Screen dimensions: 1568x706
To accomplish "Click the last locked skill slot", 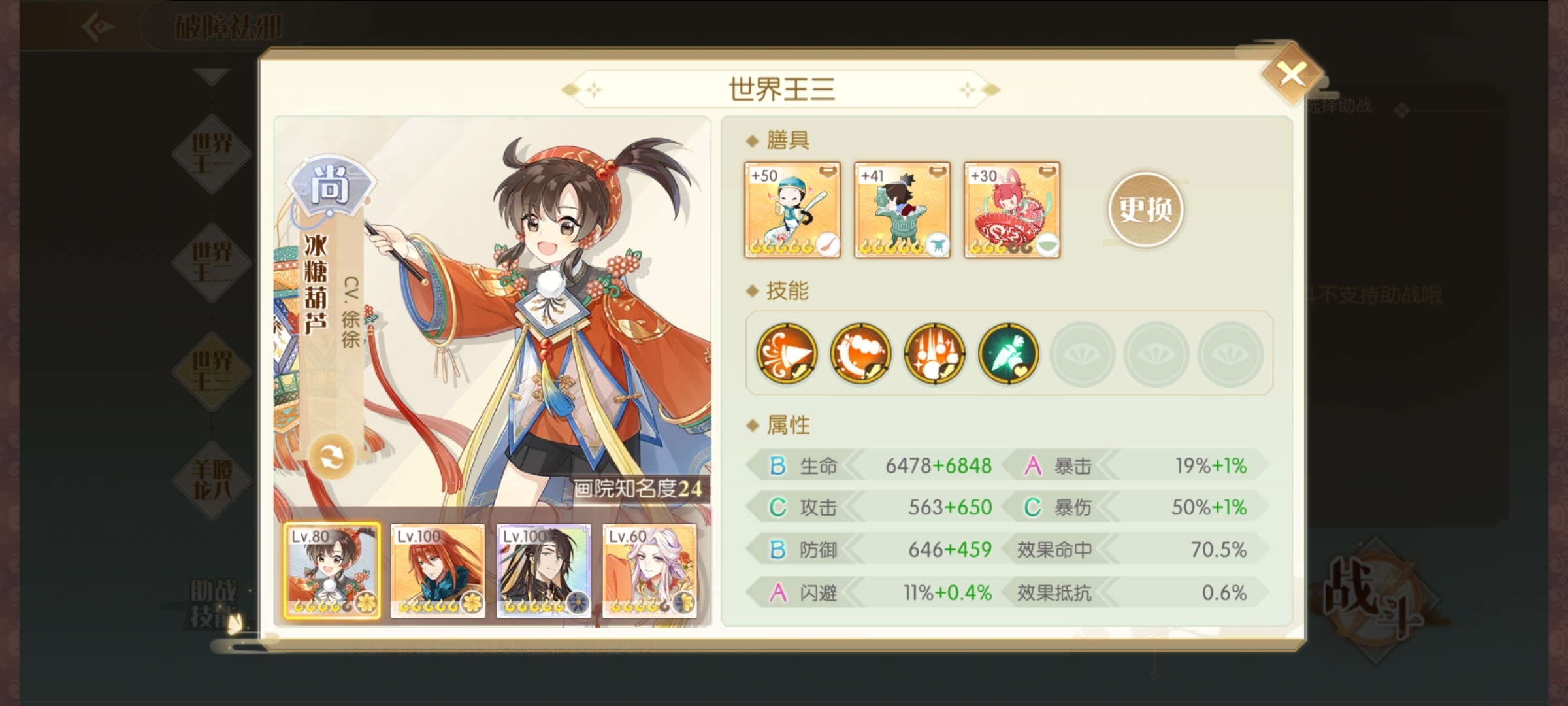I will (x=1230, y=354).
